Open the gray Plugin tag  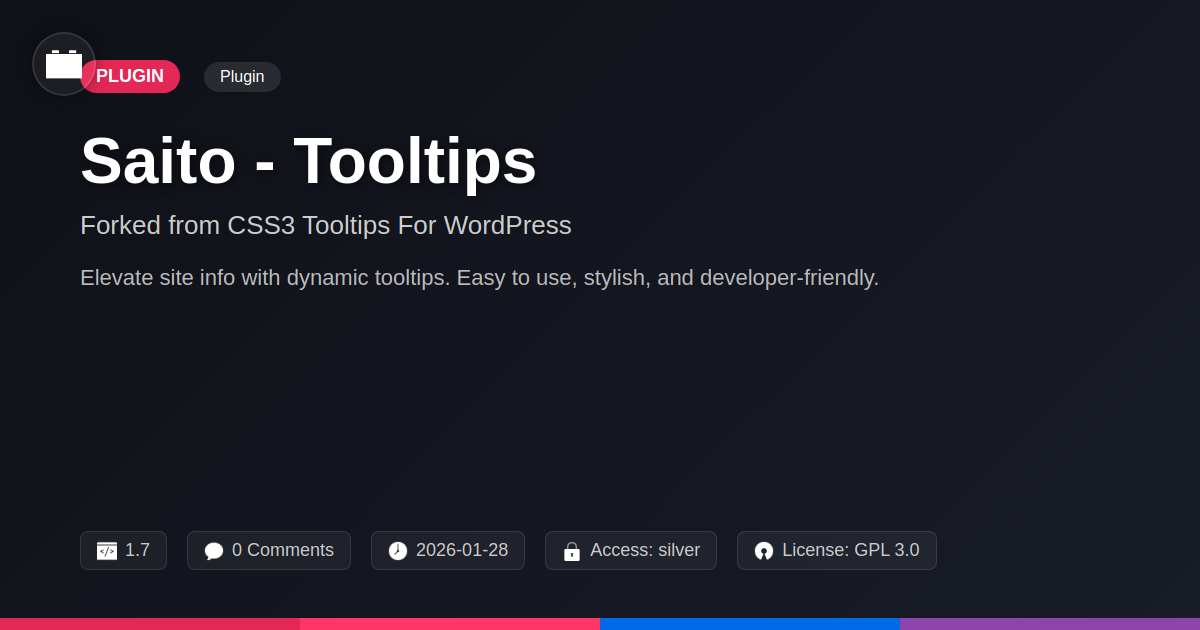coord(242,77)
